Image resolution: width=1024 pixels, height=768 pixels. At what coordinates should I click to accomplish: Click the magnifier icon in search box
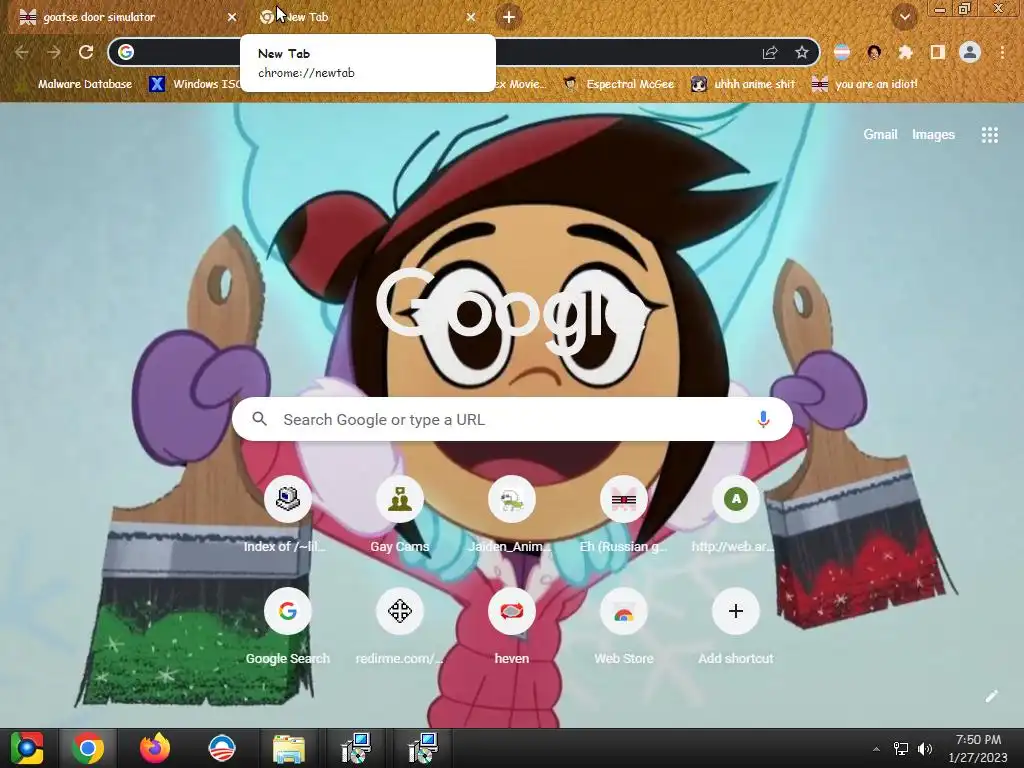259,419
